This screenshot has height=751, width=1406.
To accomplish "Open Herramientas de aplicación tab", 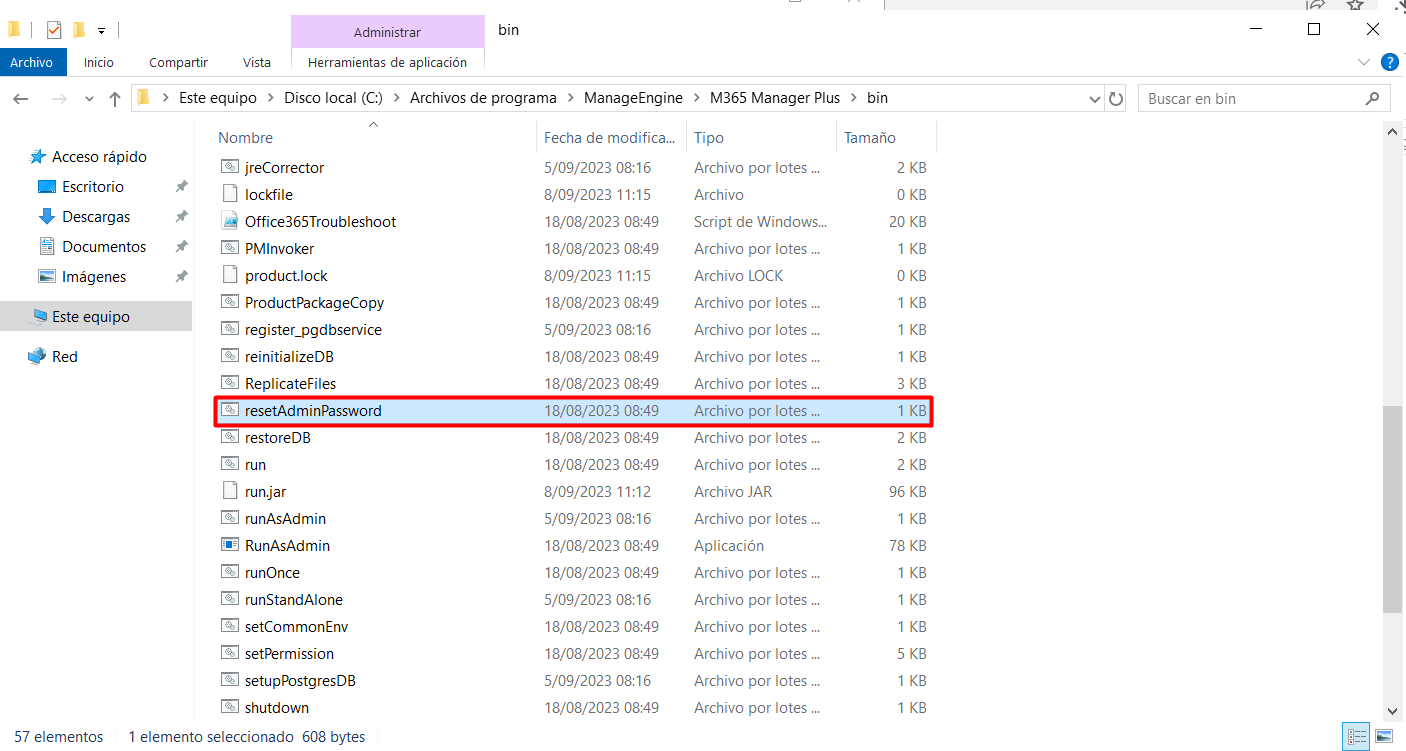I will point(387,62).
